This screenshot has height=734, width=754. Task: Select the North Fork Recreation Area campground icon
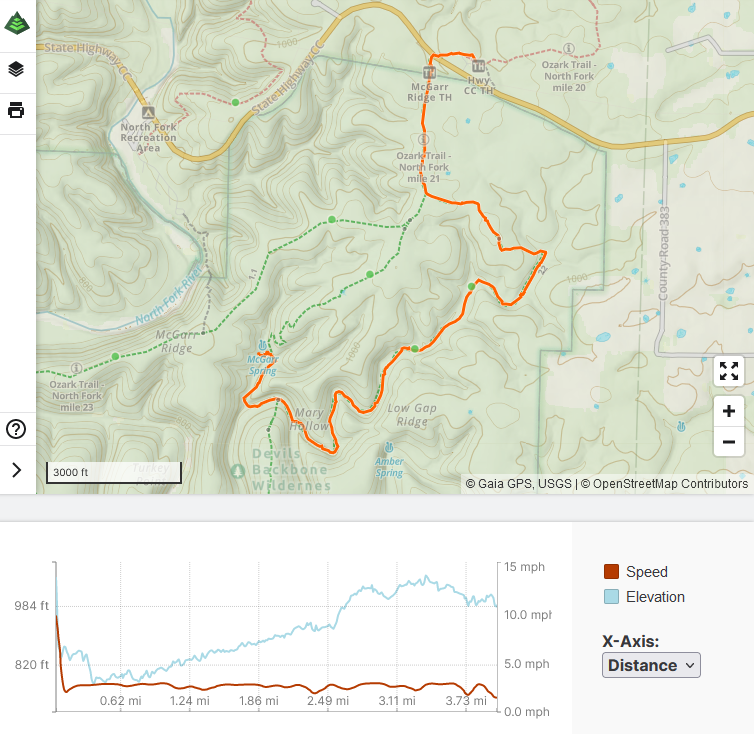click(x=149, y=113)
